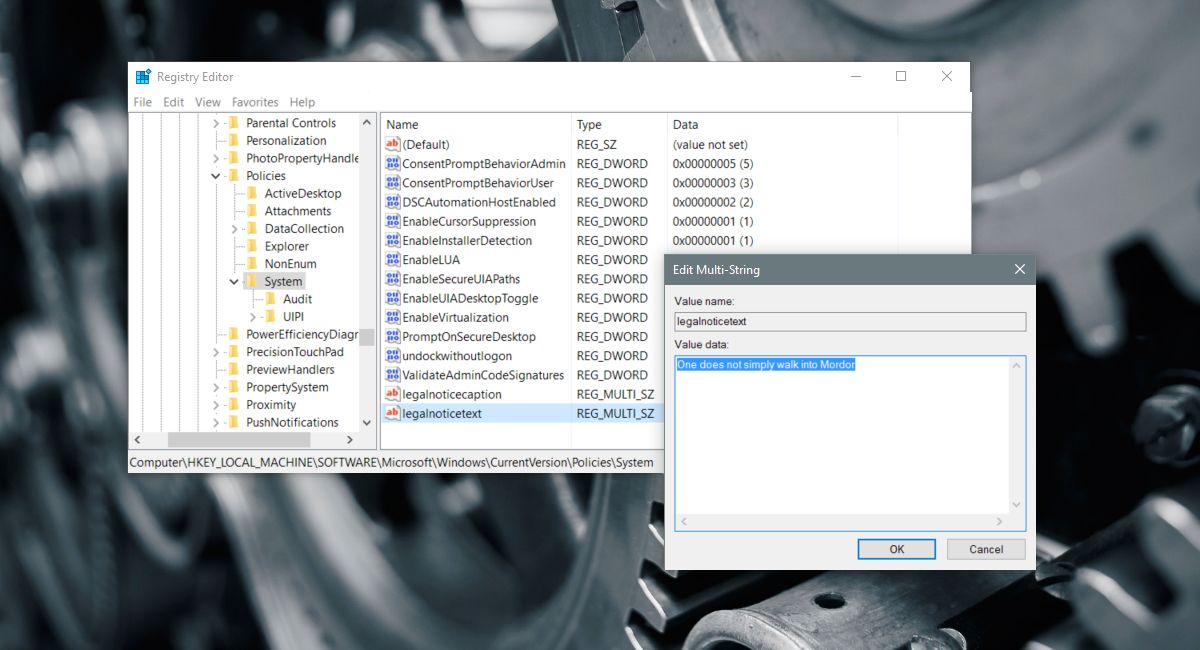Open the Edit menu
Screen dimensions: 1200x650
174,102
